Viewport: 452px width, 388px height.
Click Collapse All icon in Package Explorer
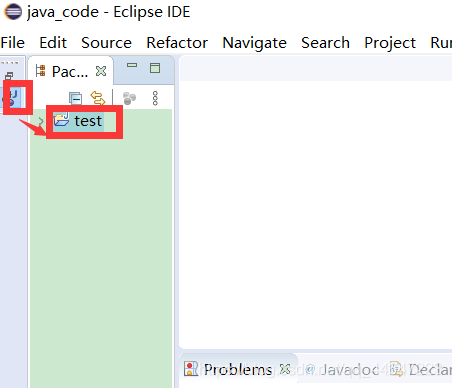click(75, 98)
